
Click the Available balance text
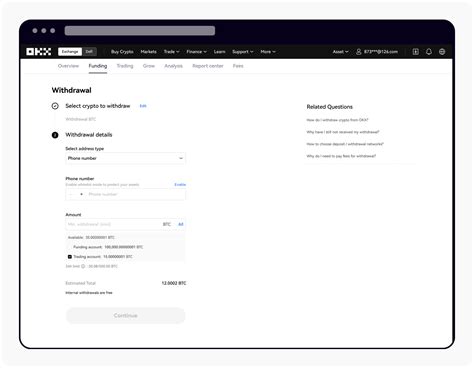click(x=91, y=237)
